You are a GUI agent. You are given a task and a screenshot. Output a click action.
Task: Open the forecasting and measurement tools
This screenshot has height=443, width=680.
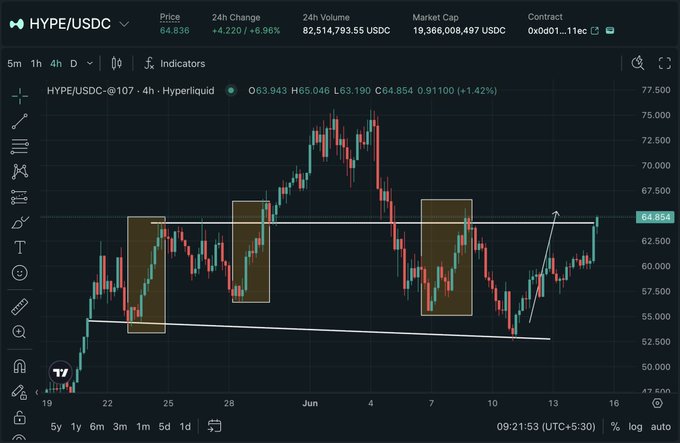tap(20, 197)
